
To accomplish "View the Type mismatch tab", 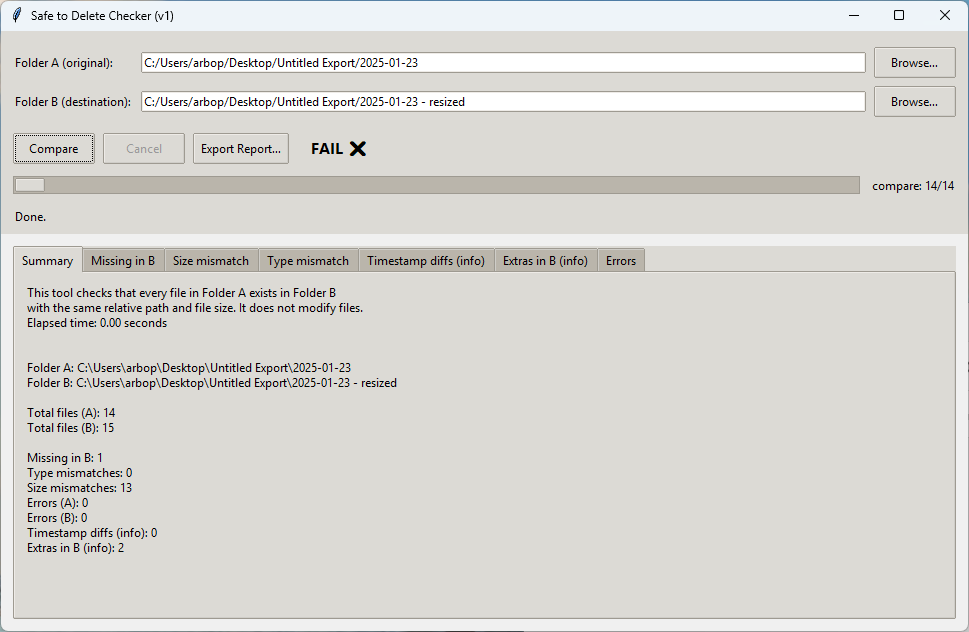I will [x=308, y=260].
